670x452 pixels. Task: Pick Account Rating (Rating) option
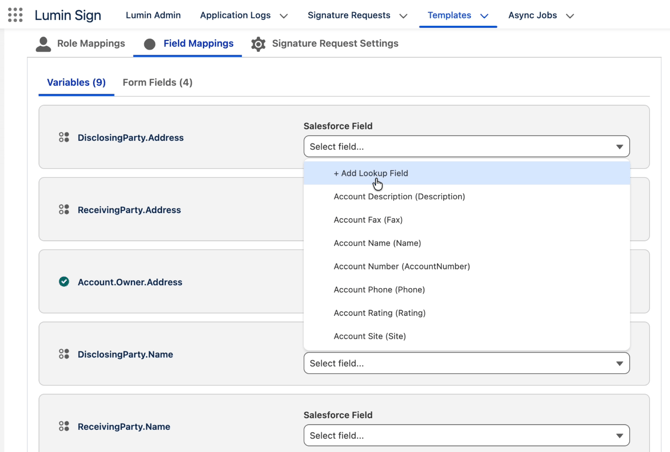(379, 313)
